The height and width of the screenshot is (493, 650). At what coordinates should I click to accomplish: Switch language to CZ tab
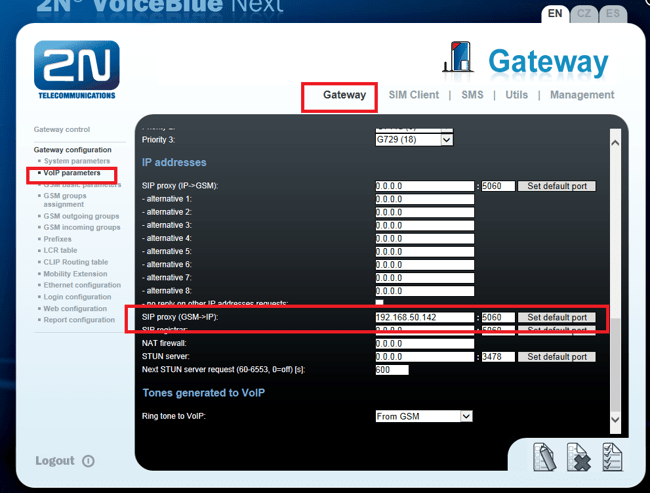click(x=584, y=14)
